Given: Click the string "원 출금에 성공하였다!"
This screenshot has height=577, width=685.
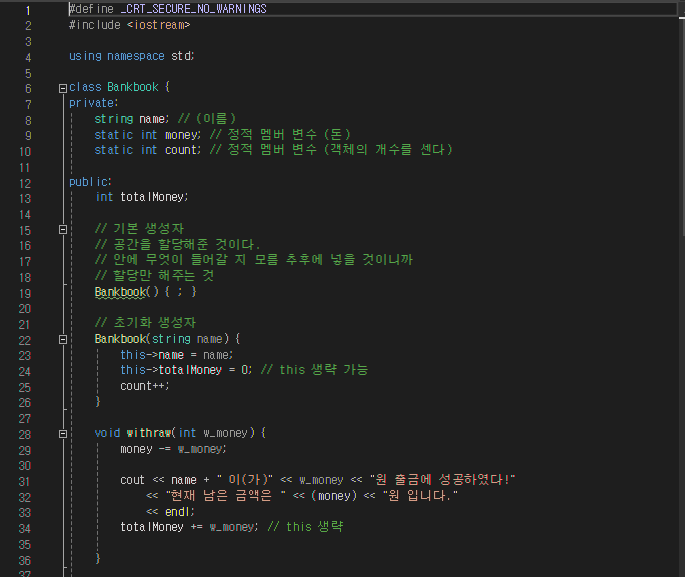Looking at the screenshot, I should tap(443, 480).
